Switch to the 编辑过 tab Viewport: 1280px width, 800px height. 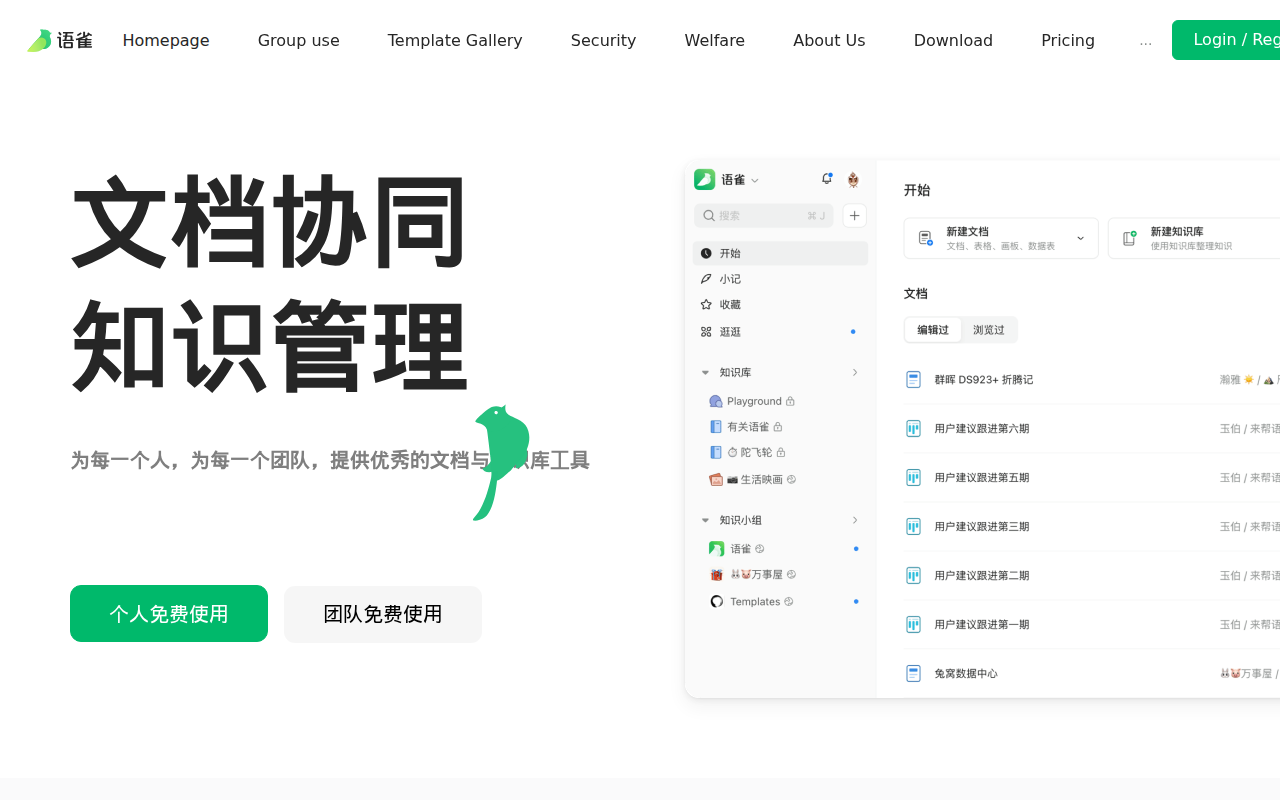(x=932, y=330)
